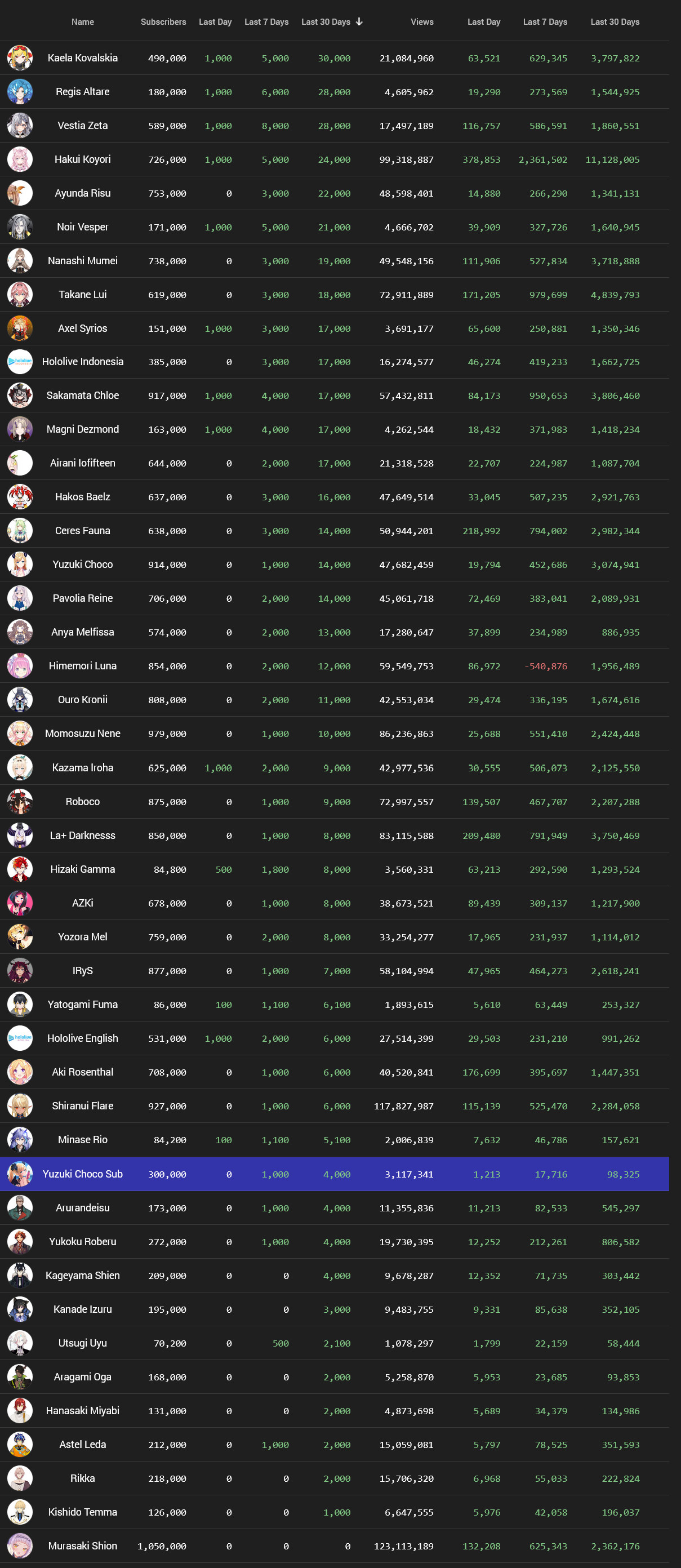Select the highlighted Yuzuki Choco Sub row

tap(334, 1174)
